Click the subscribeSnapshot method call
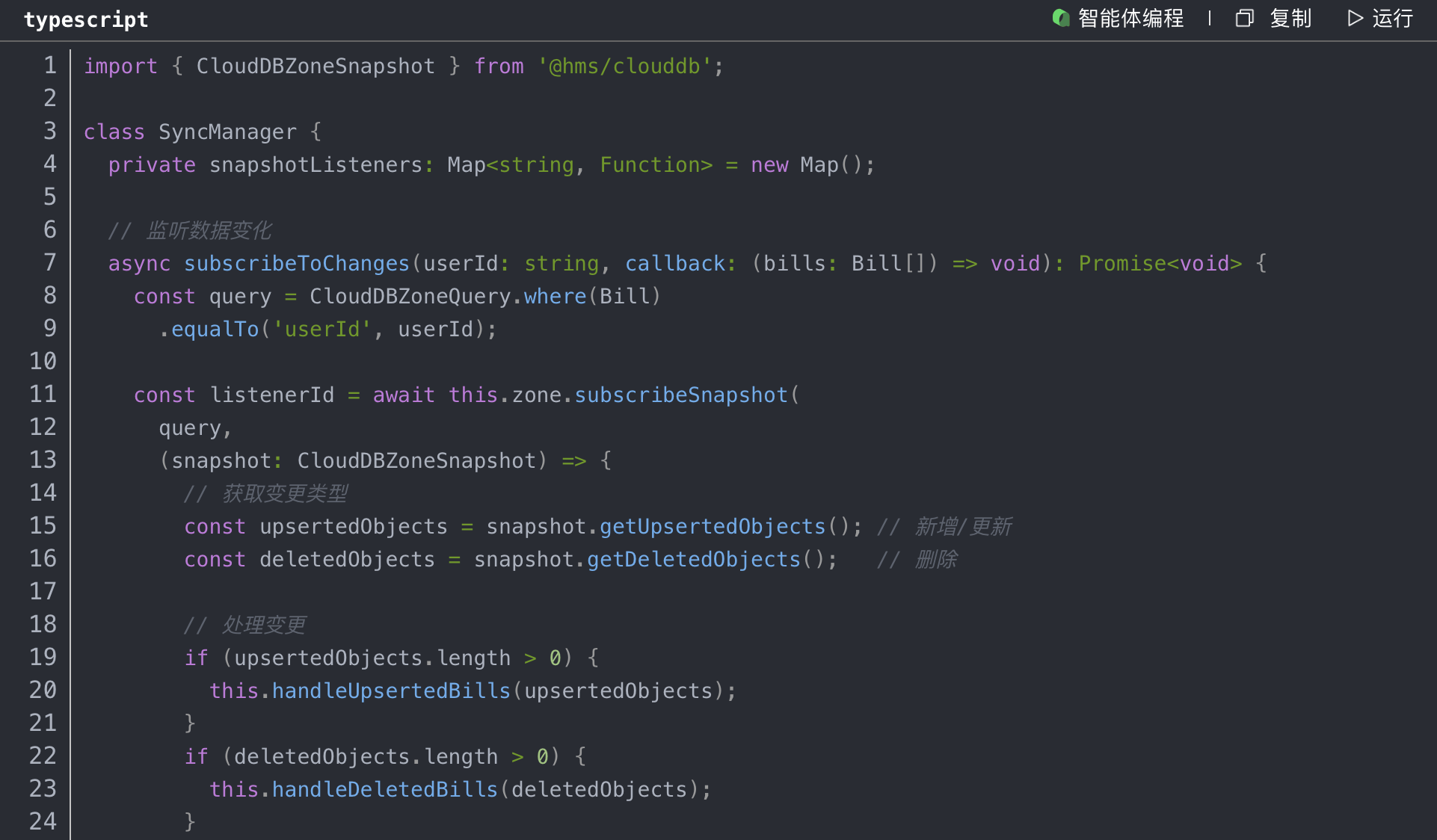Image resolution: width=1437 pixels, height=840 pixels. click(x=681, y=395)
